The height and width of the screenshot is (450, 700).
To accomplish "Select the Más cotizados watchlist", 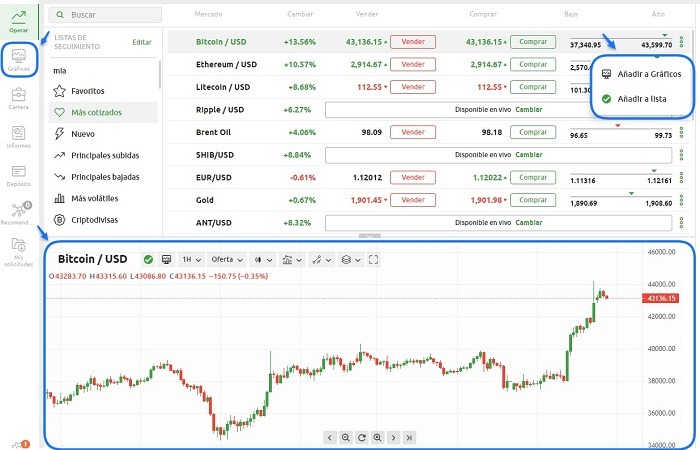I will tap(103, 112).
